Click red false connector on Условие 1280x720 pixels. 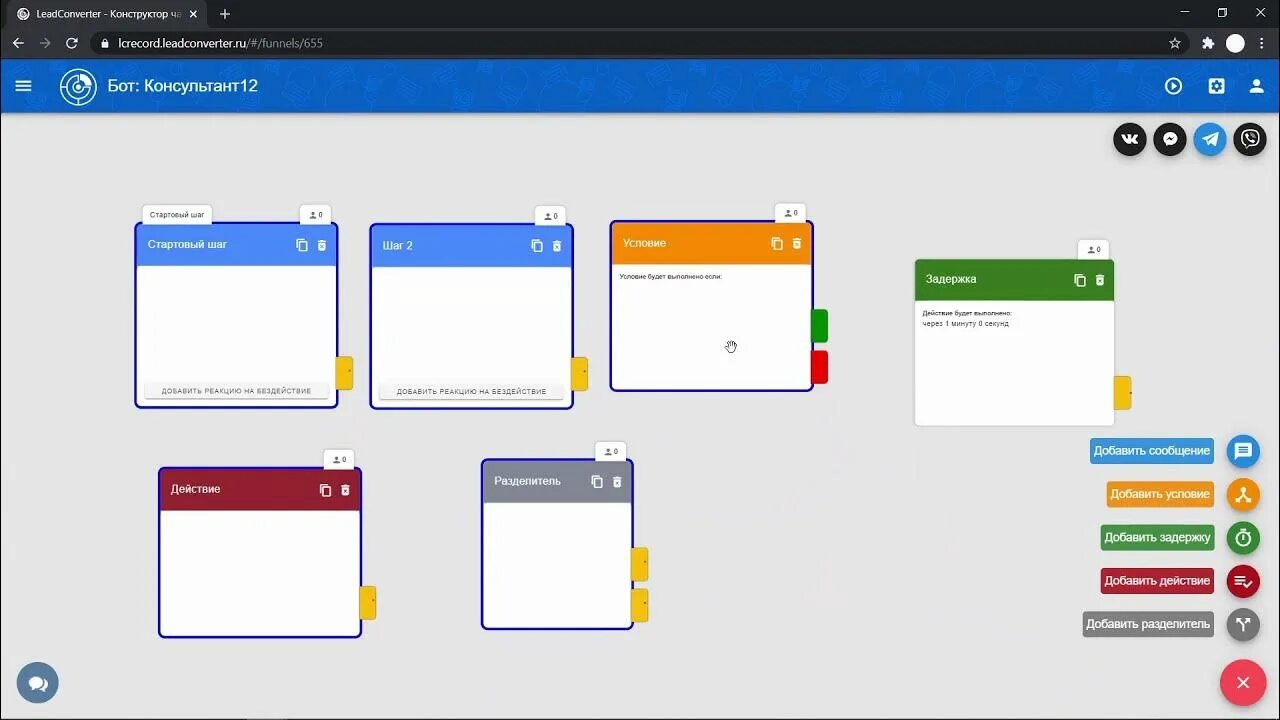coord(819,367)
